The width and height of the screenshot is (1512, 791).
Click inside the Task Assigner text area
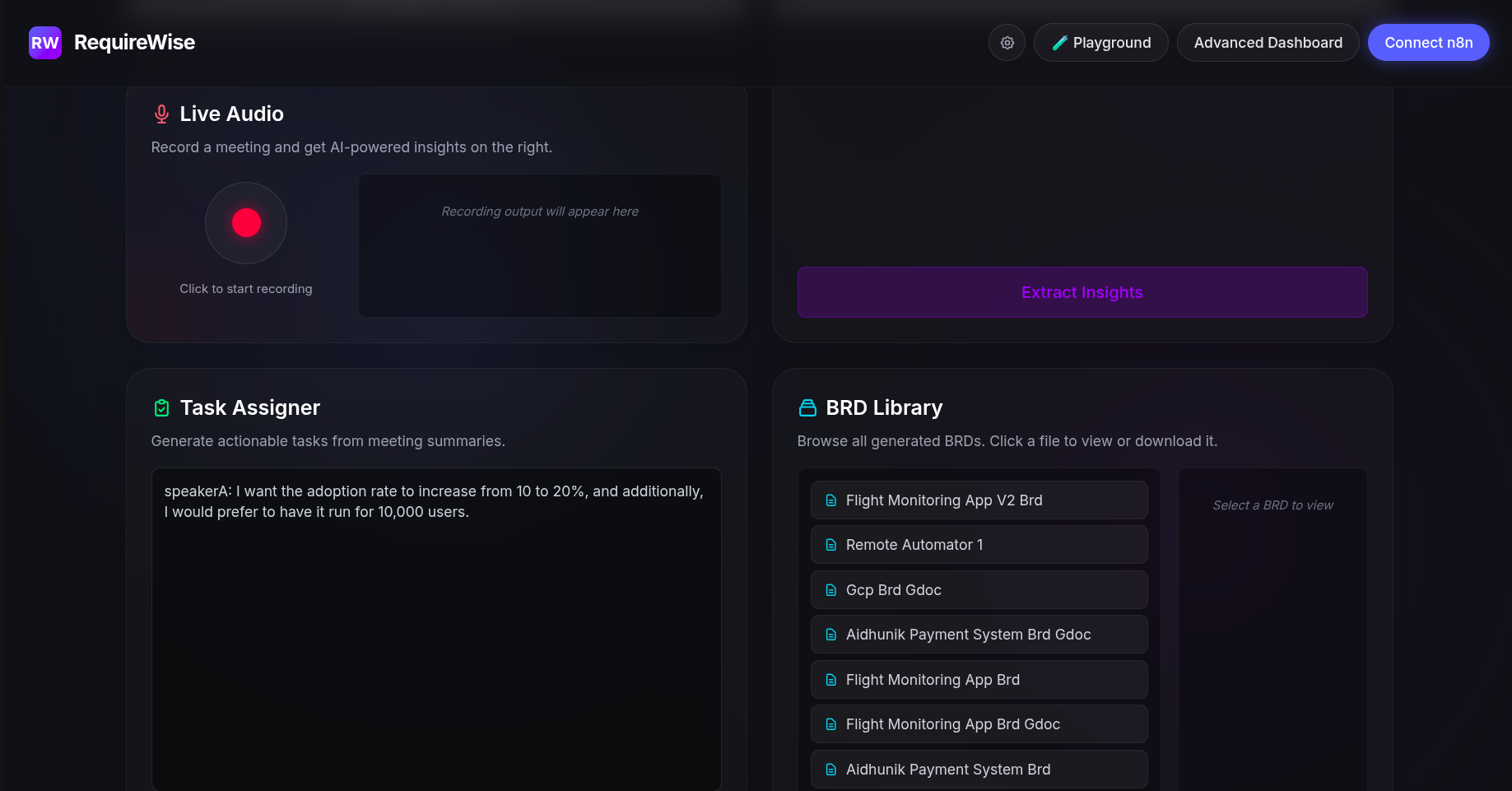pyautogui.click(x=436, y=642)
